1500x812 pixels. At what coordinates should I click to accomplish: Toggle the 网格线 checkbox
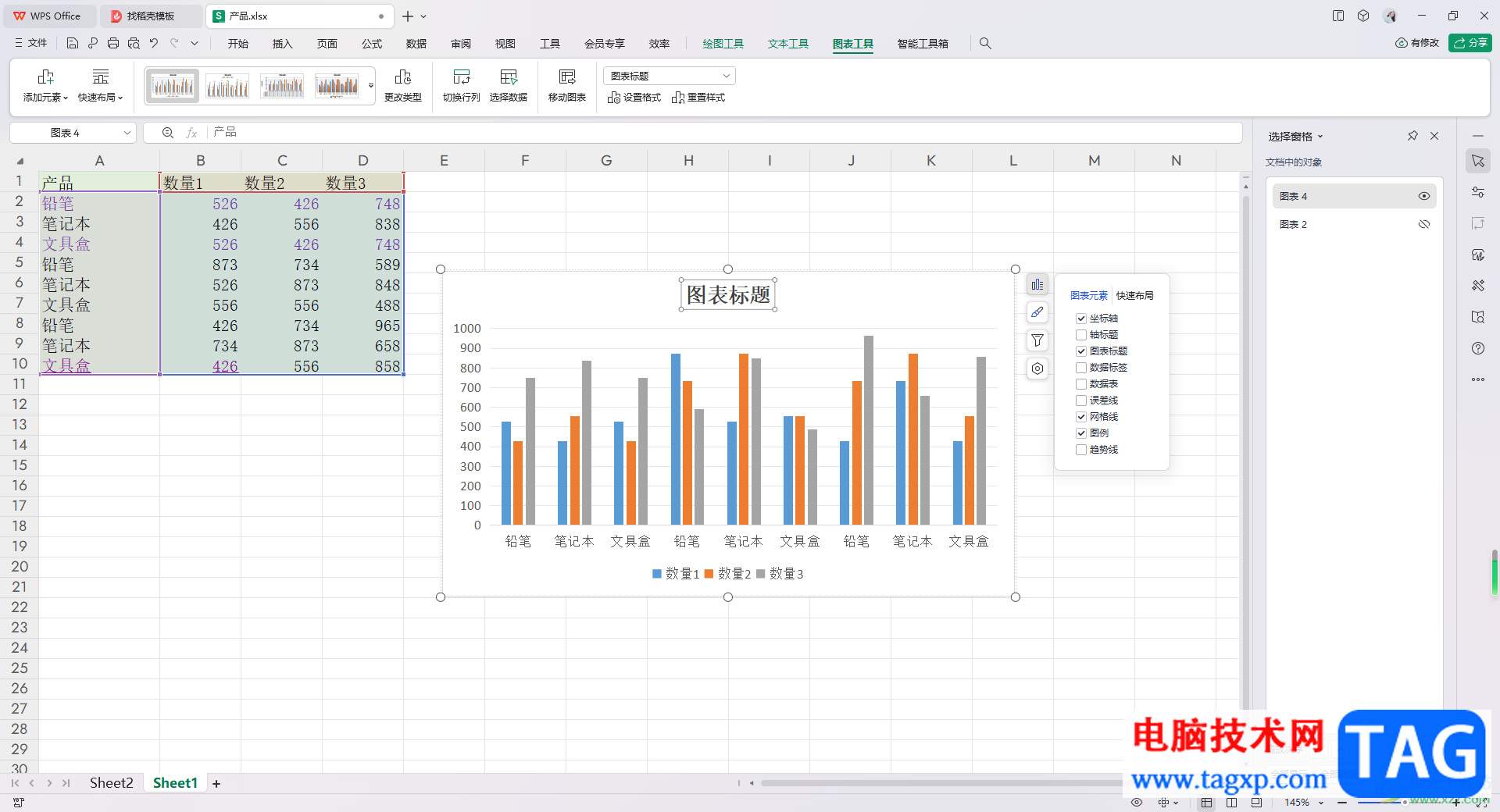point(1081,417)
